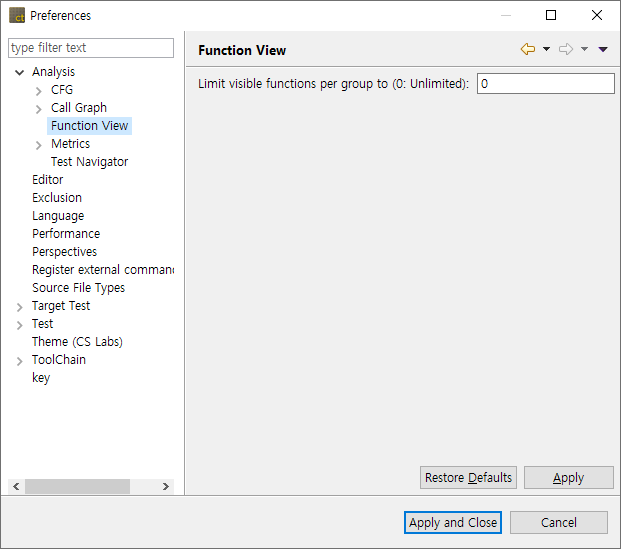
Task: Collapse the Analysis tree node
Action: coord(20,72)
